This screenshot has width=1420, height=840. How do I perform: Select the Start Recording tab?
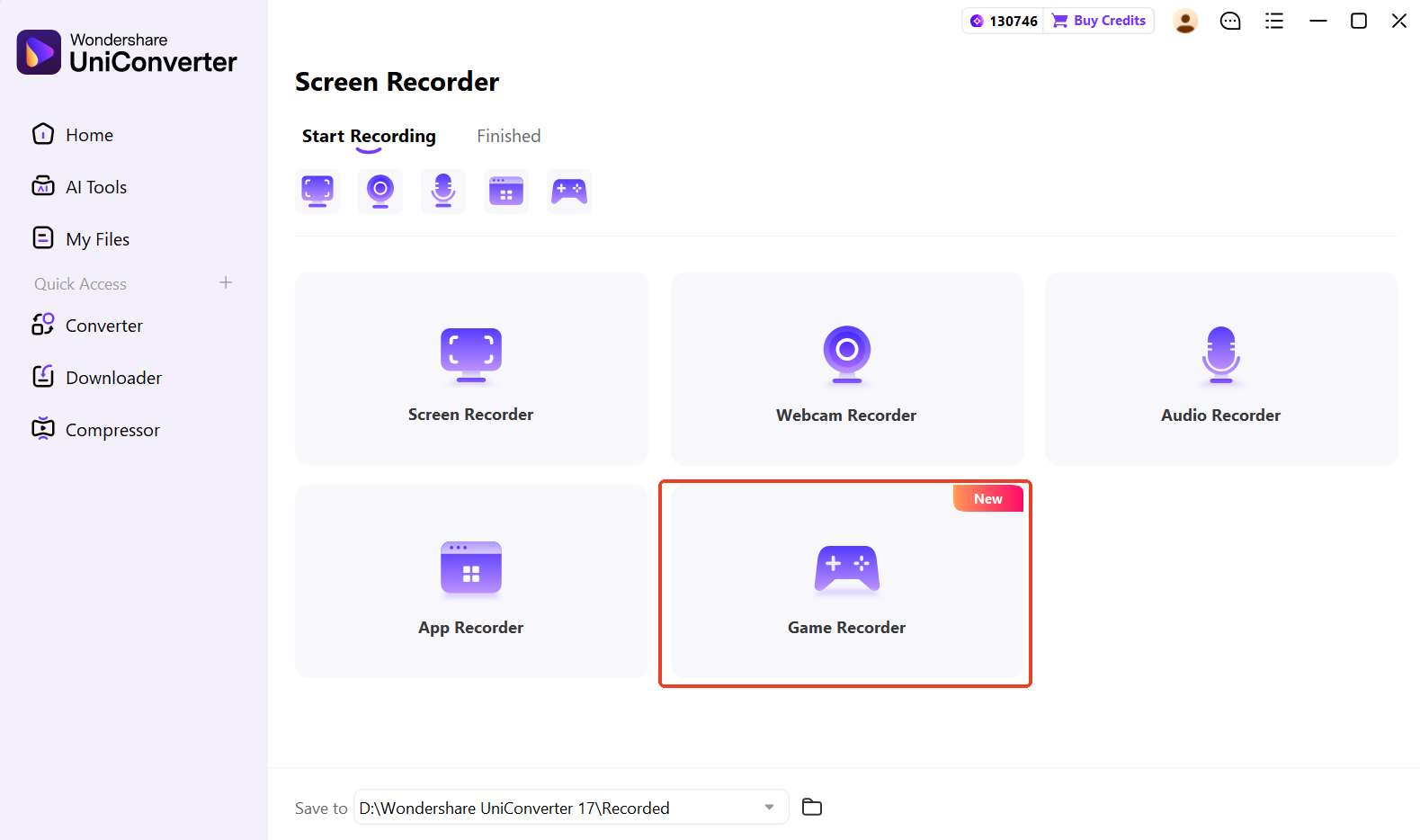[369, 136]
